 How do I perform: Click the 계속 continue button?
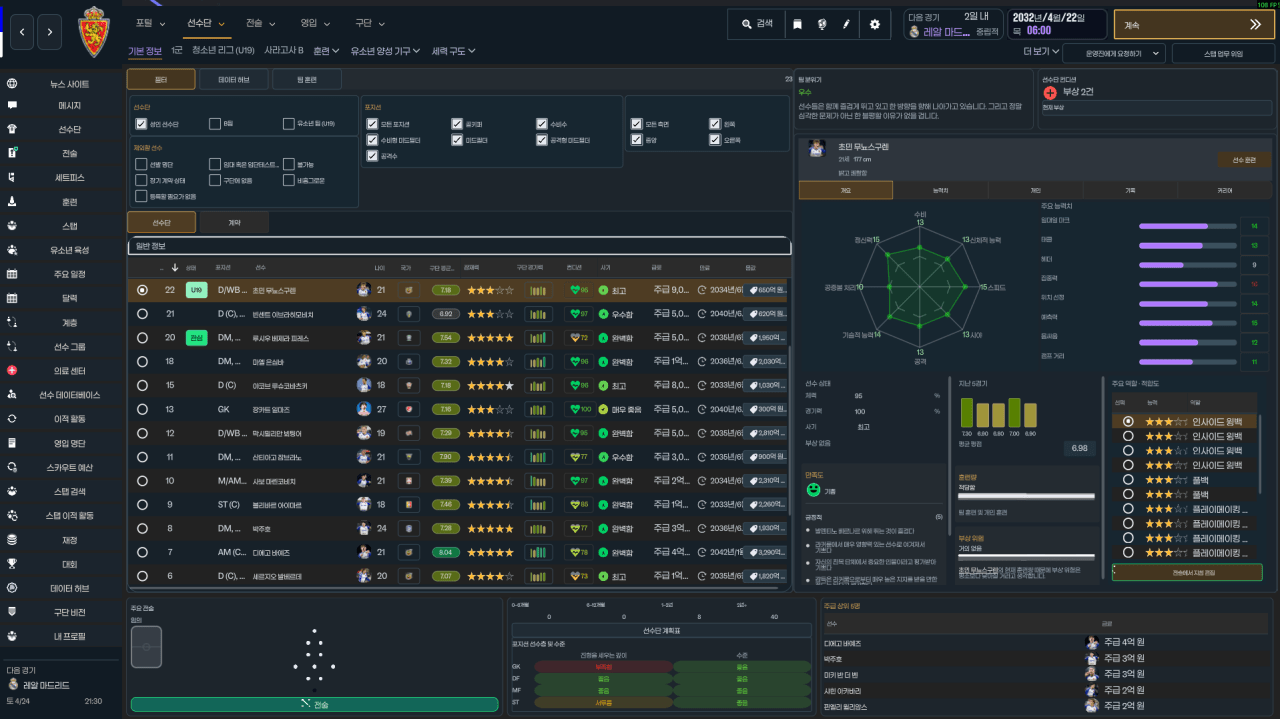pyautogui.click(x=1193, y=24)
